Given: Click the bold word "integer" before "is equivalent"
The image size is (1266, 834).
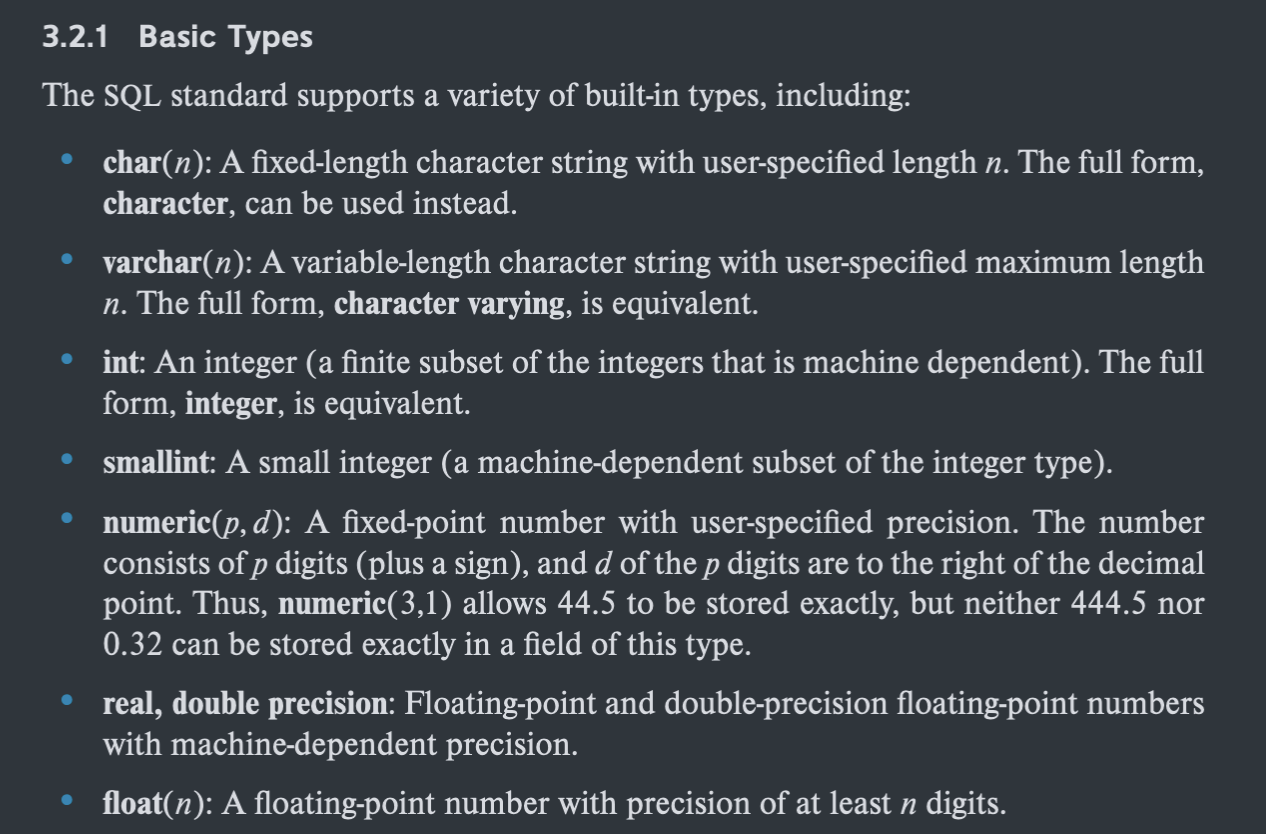Looking at the screenshot, I should click(x=230, y=404).
